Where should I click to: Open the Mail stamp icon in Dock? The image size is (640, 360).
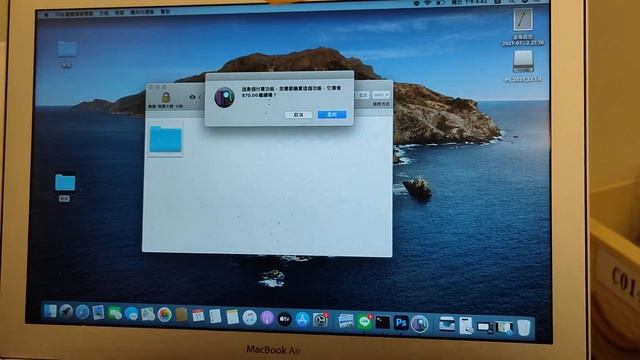pos(98,313)
